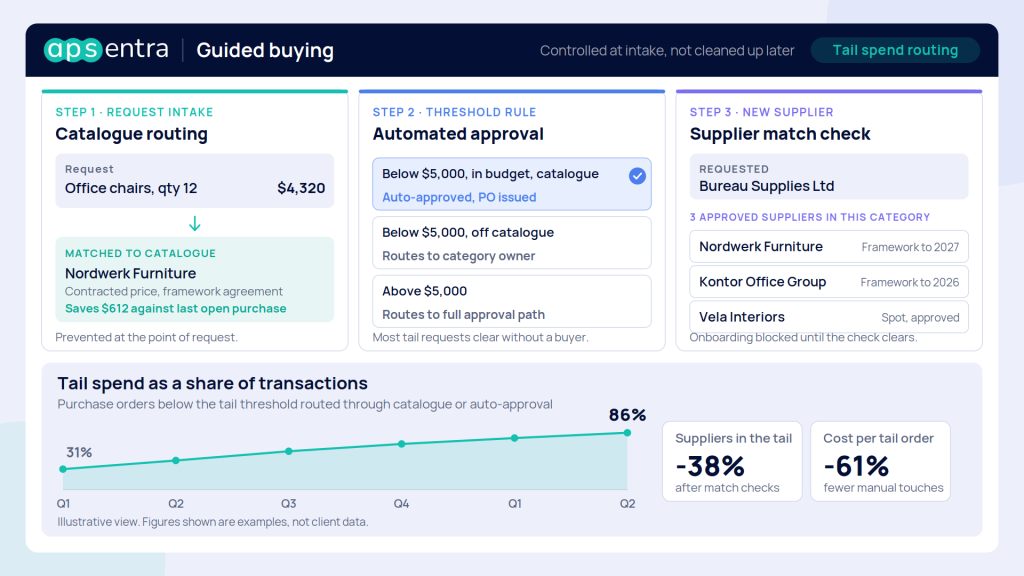Click 'Spot, approved' label
This screenshot has height=576, width=1024.
[920, 318]
